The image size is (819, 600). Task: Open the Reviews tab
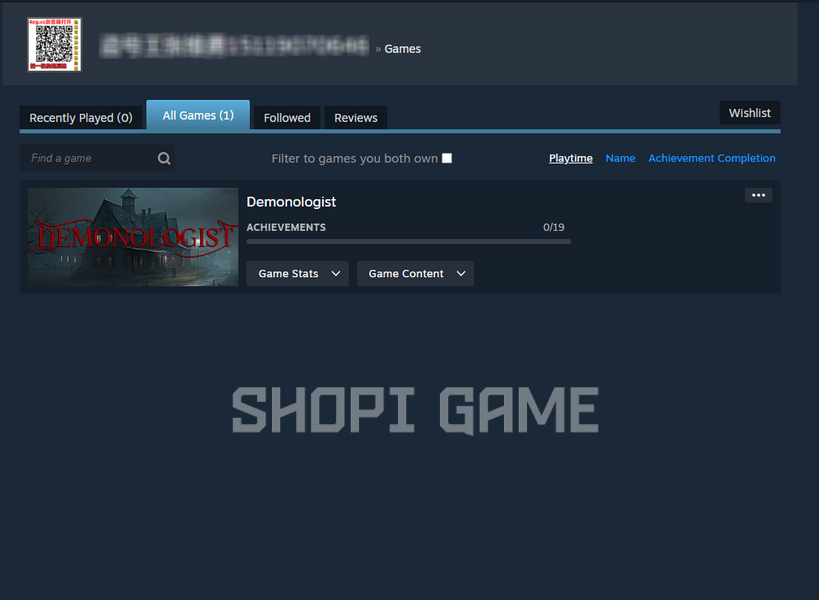[x=356, y=117]
